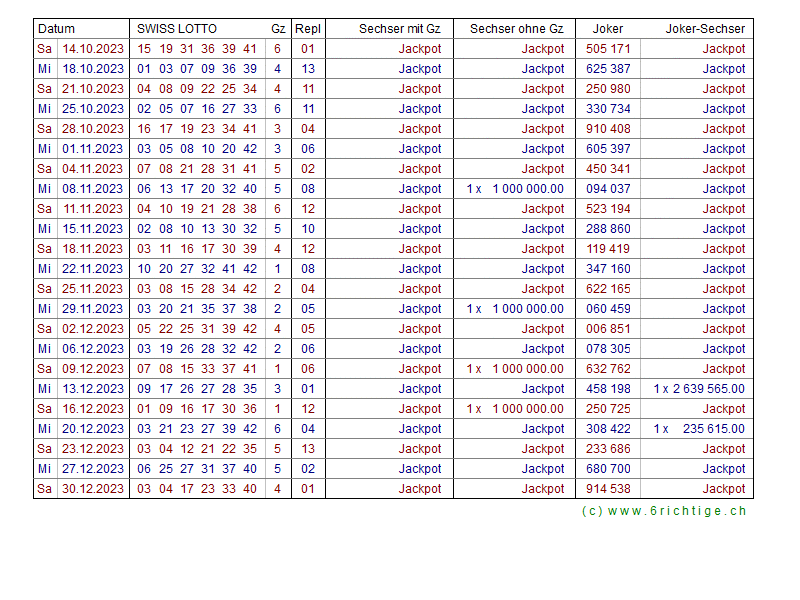The width and height of the screenshot is (800, 600).
Task: Click the Joker column header
Action: tap(607, 29)
